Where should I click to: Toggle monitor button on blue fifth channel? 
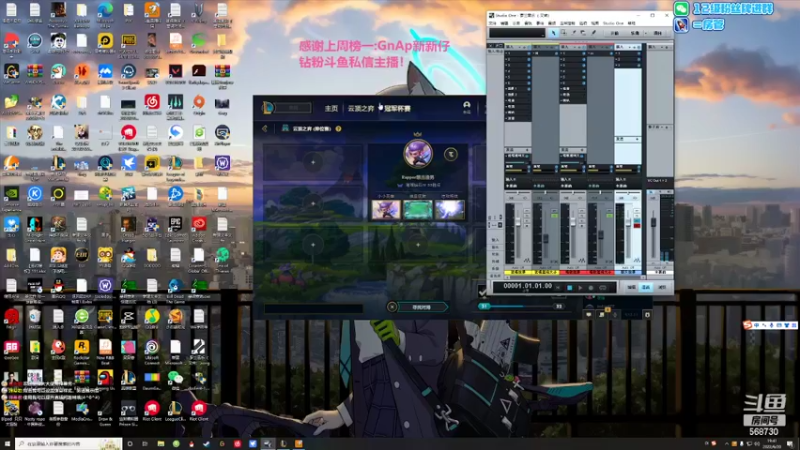pos(637,220)
